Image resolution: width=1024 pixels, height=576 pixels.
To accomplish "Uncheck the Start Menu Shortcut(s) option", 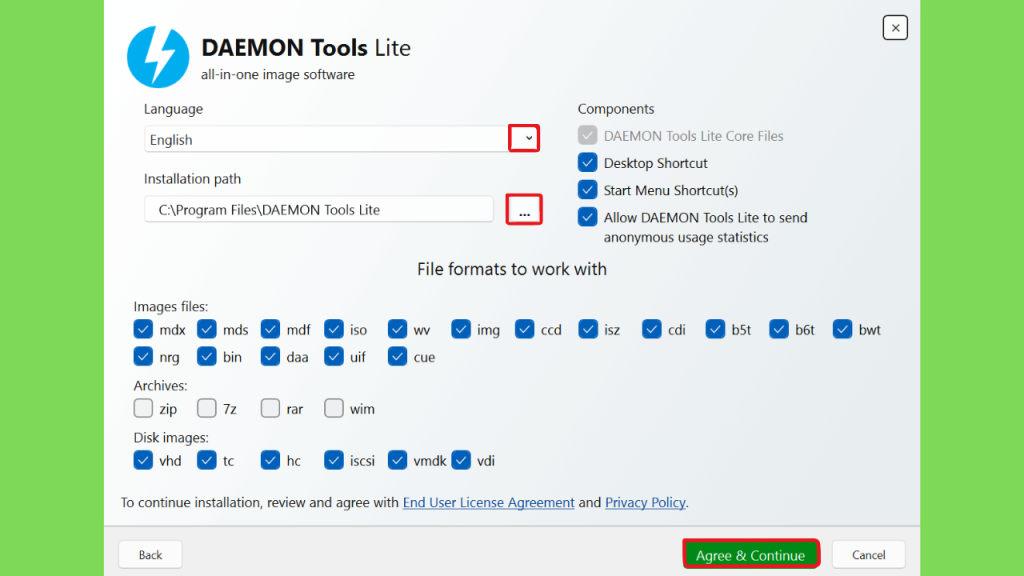I will click(x=587, y=190).
